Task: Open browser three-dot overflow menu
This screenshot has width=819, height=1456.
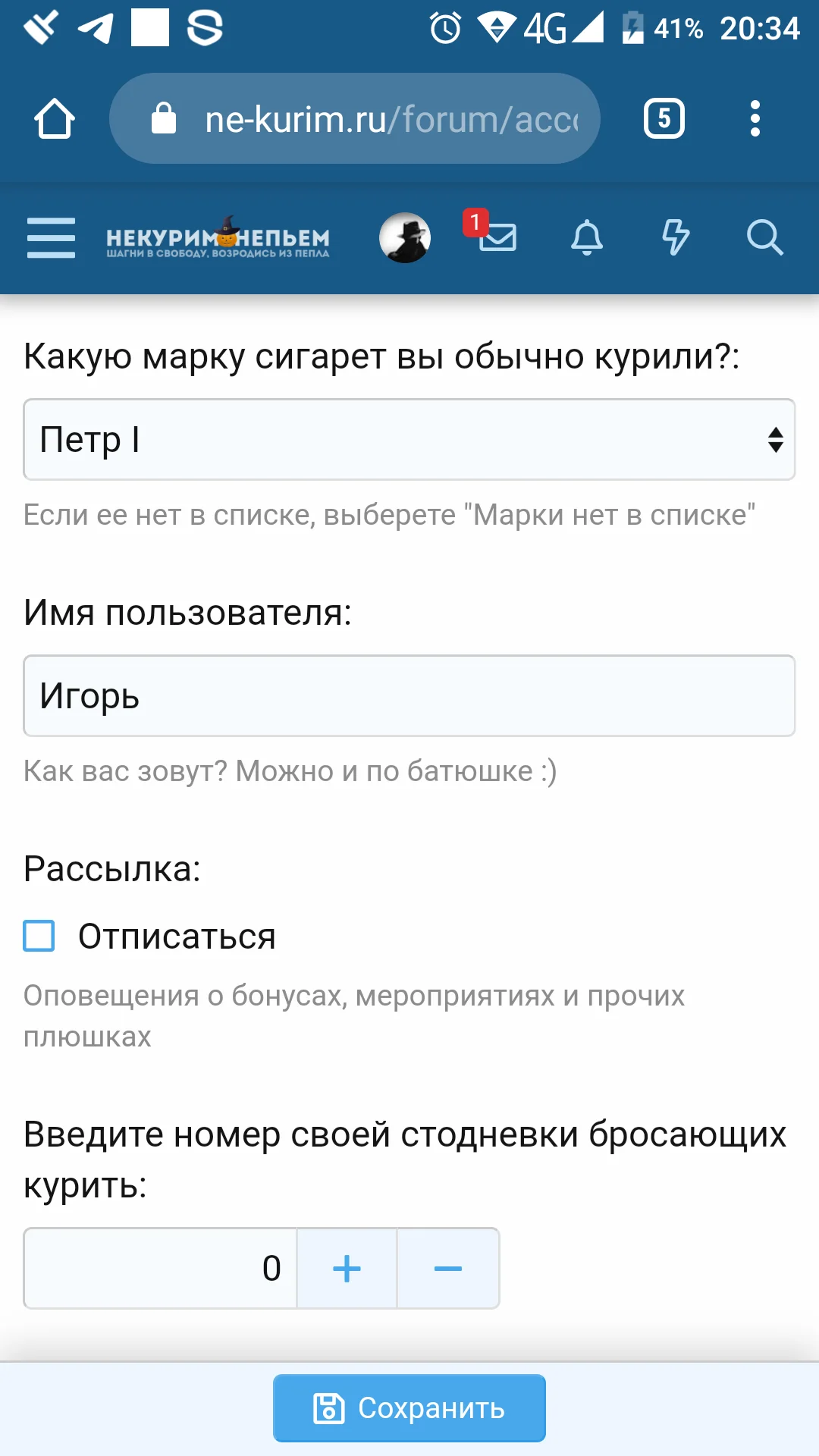Action: (x=755, y=119)
